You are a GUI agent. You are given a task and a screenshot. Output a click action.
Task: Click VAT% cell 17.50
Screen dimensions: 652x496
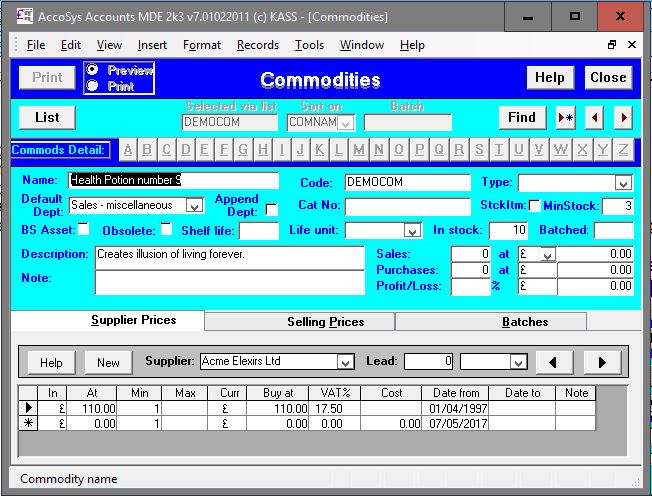tap(334, 408)
